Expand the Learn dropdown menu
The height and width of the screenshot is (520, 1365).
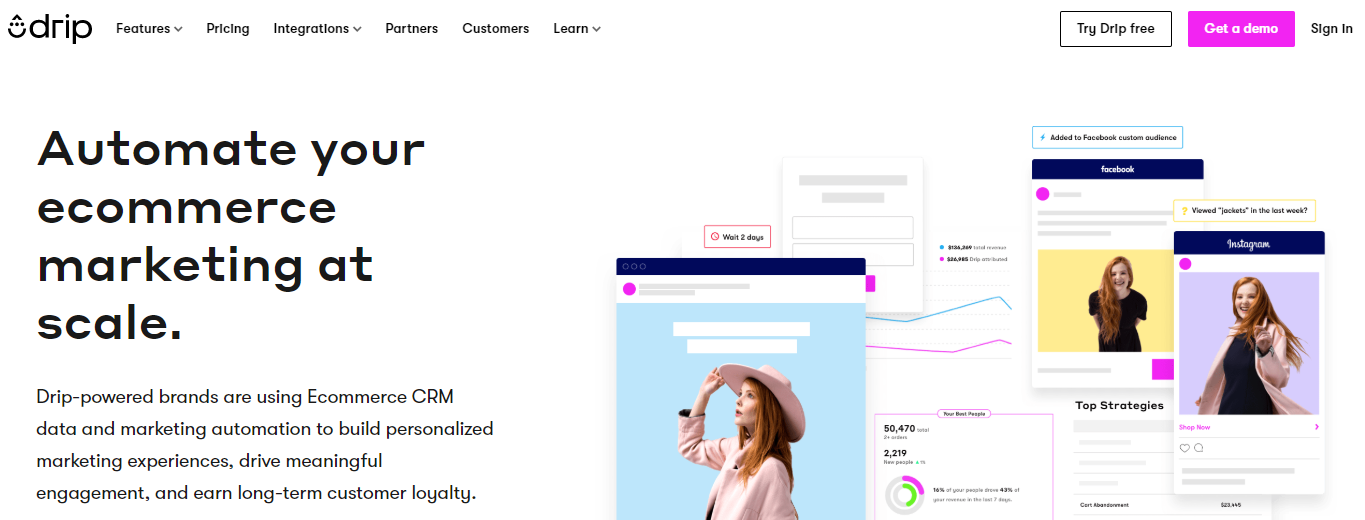577,29
